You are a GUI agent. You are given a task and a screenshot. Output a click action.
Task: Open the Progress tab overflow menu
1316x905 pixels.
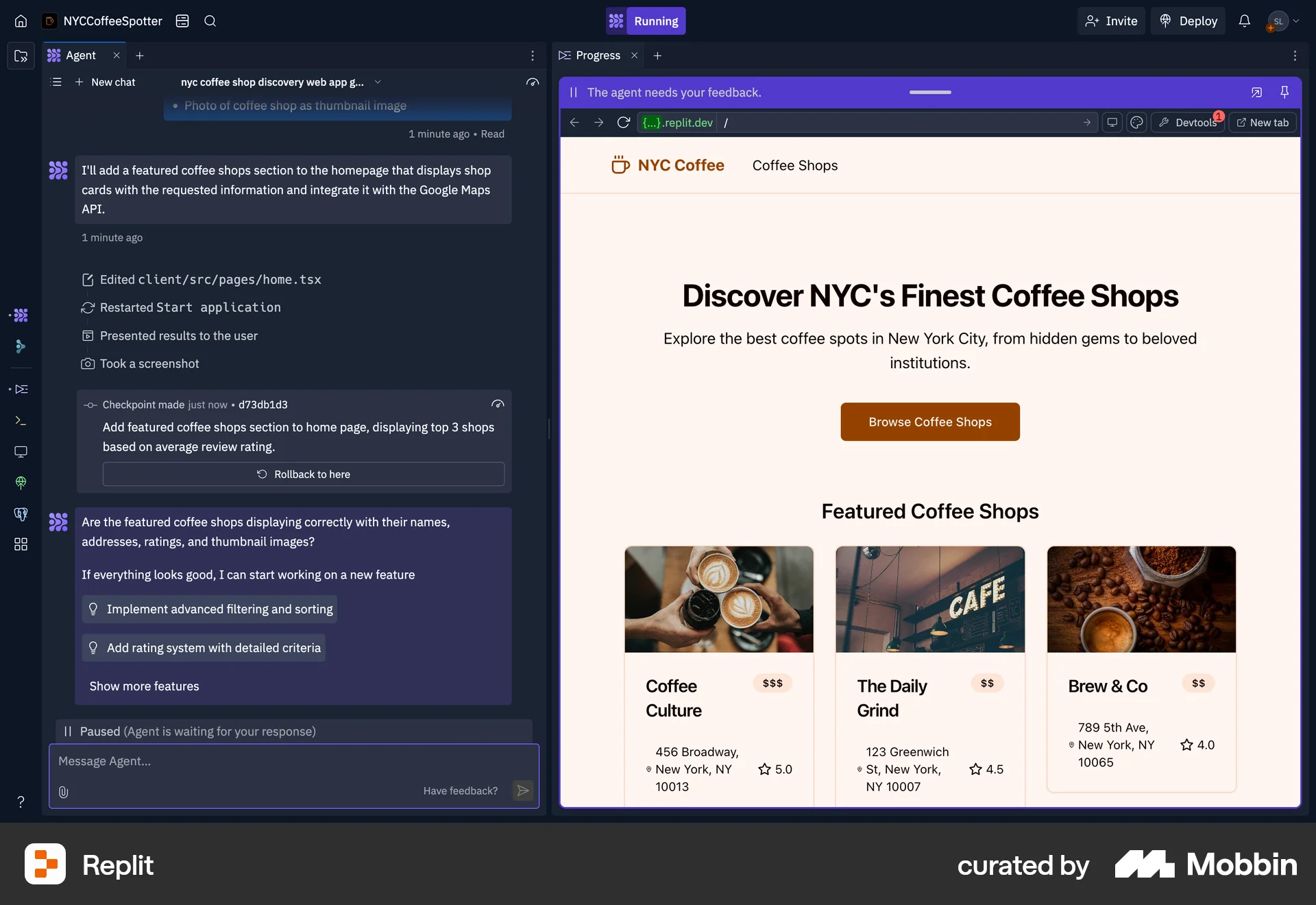point(1295,56)
